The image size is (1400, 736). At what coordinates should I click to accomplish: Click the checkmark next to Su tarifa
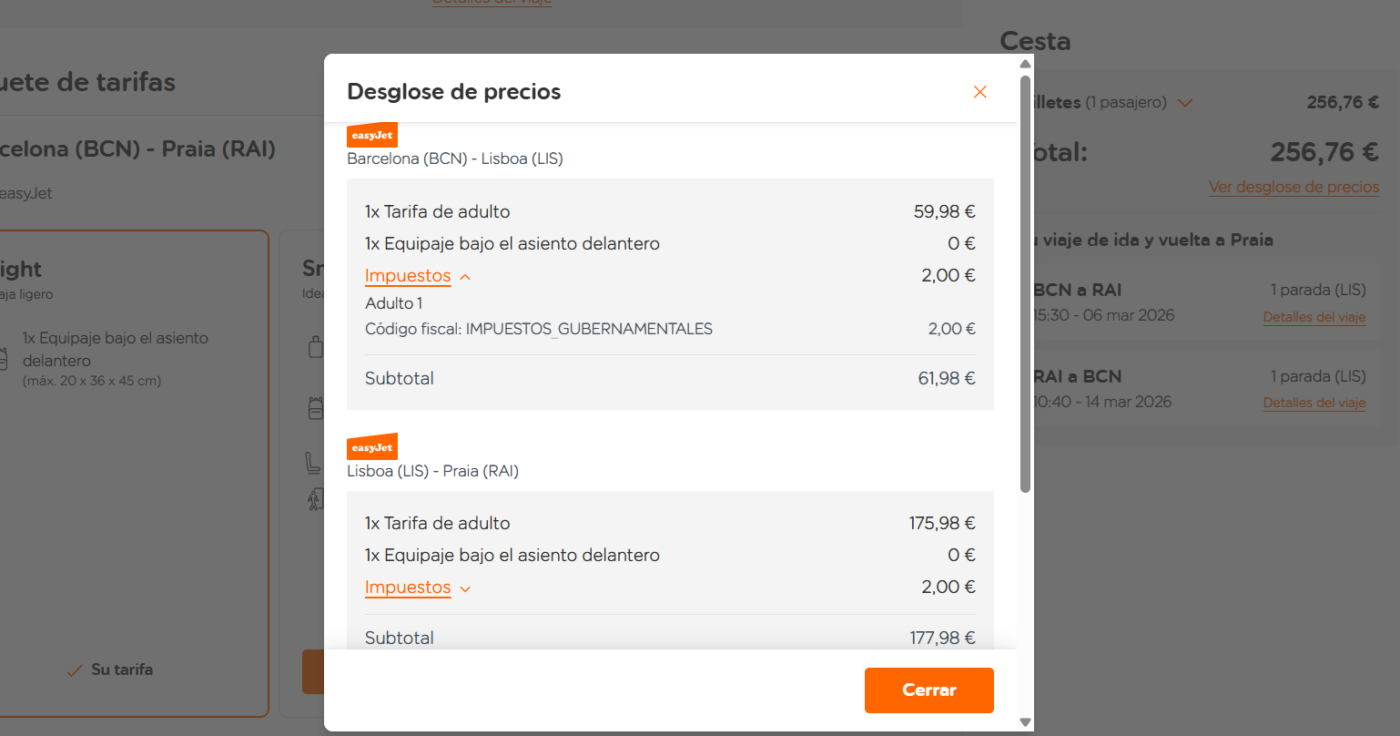(73, 670)
